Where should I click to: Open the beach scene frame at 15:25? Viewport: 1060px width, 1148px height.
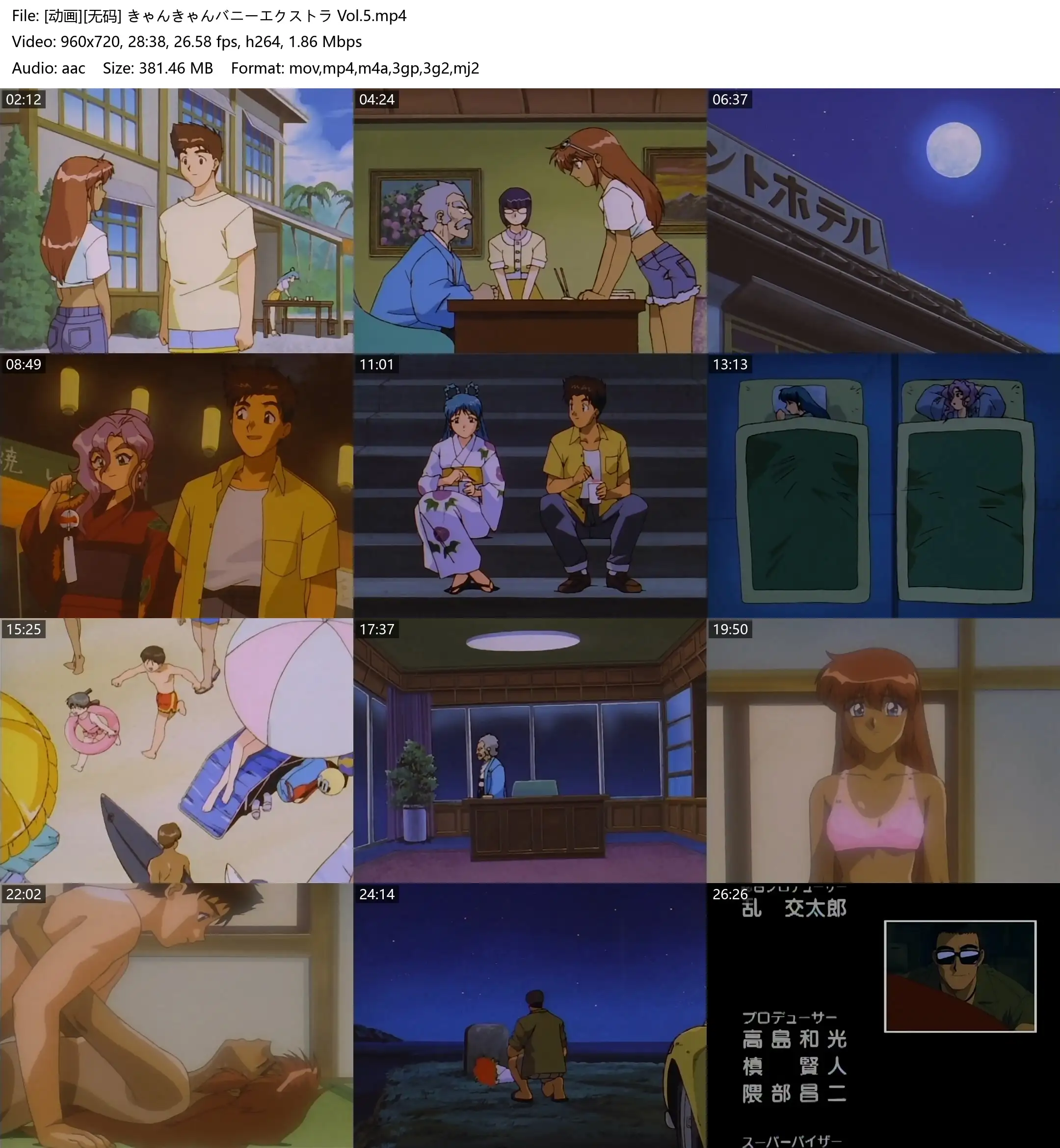tap(177, 751)
